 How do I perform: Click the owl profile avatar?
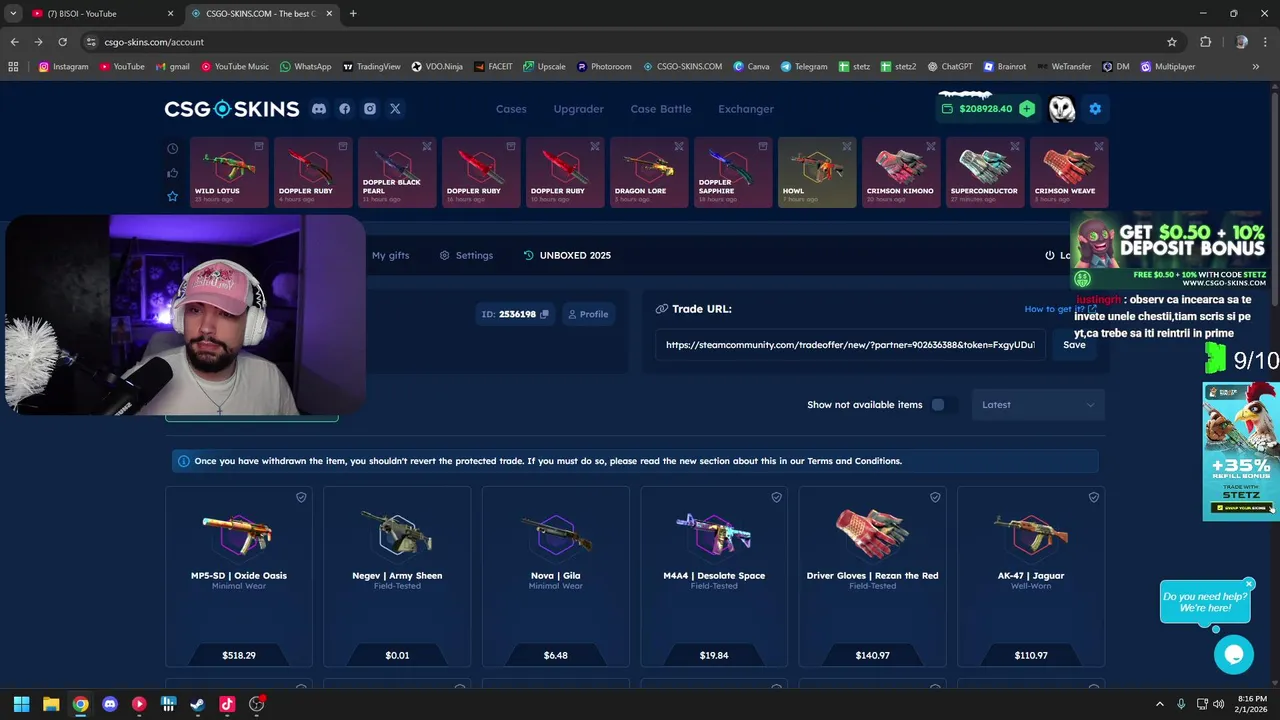(x=1062, y=109)
